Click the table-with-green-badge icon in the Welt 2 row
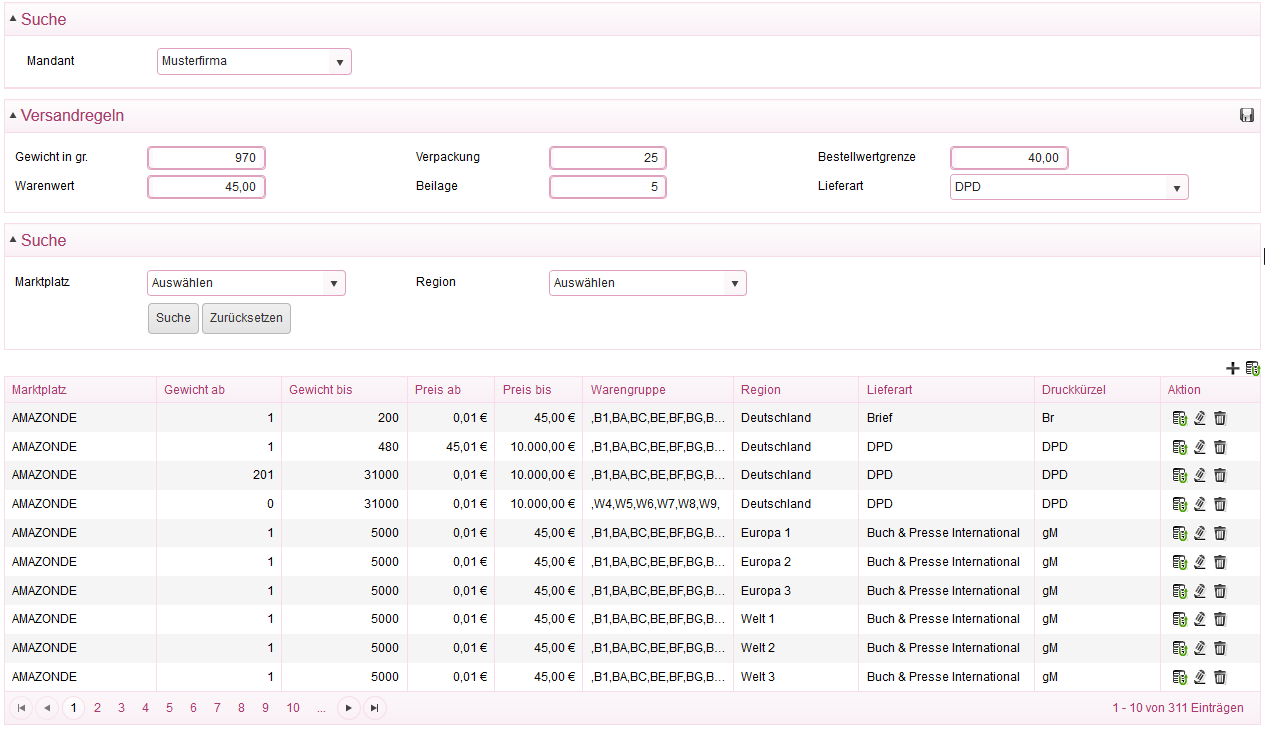 [x=1180, y=648]
